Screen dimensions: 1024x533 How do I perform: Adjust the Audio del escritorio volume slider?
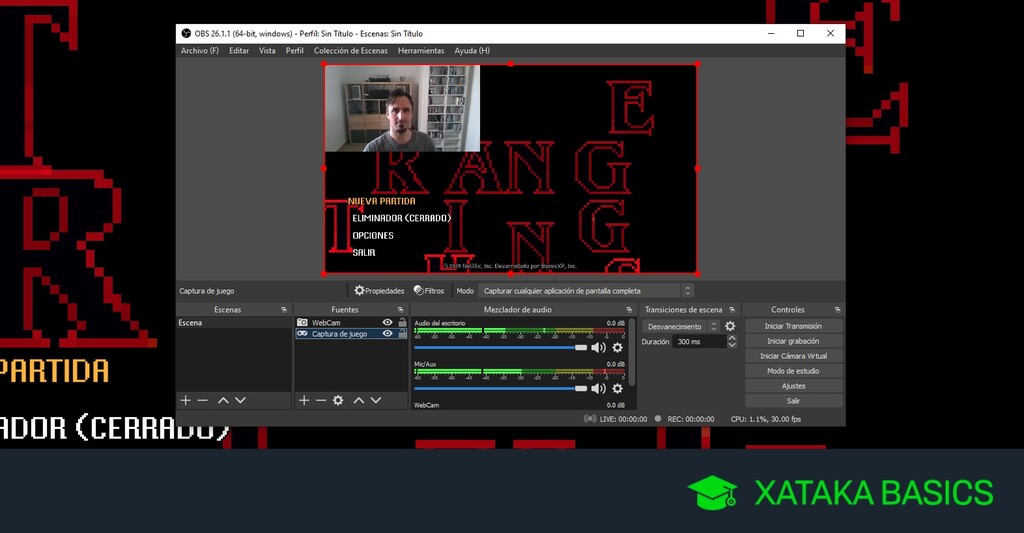point(501,347)
